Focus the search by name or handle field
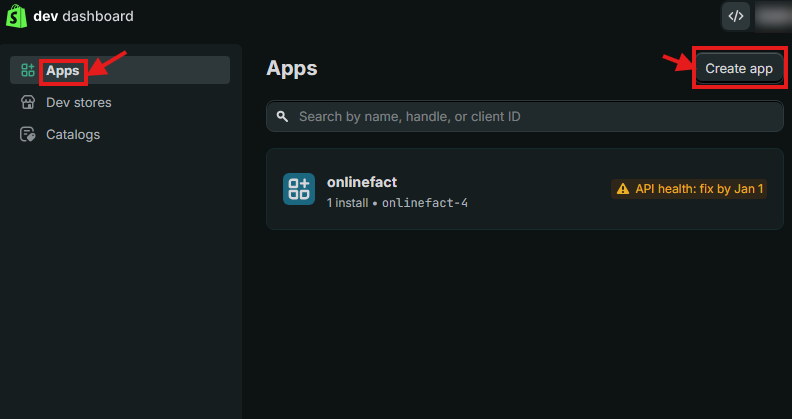This screenshot has height=419, width=792. pos(525,117)
